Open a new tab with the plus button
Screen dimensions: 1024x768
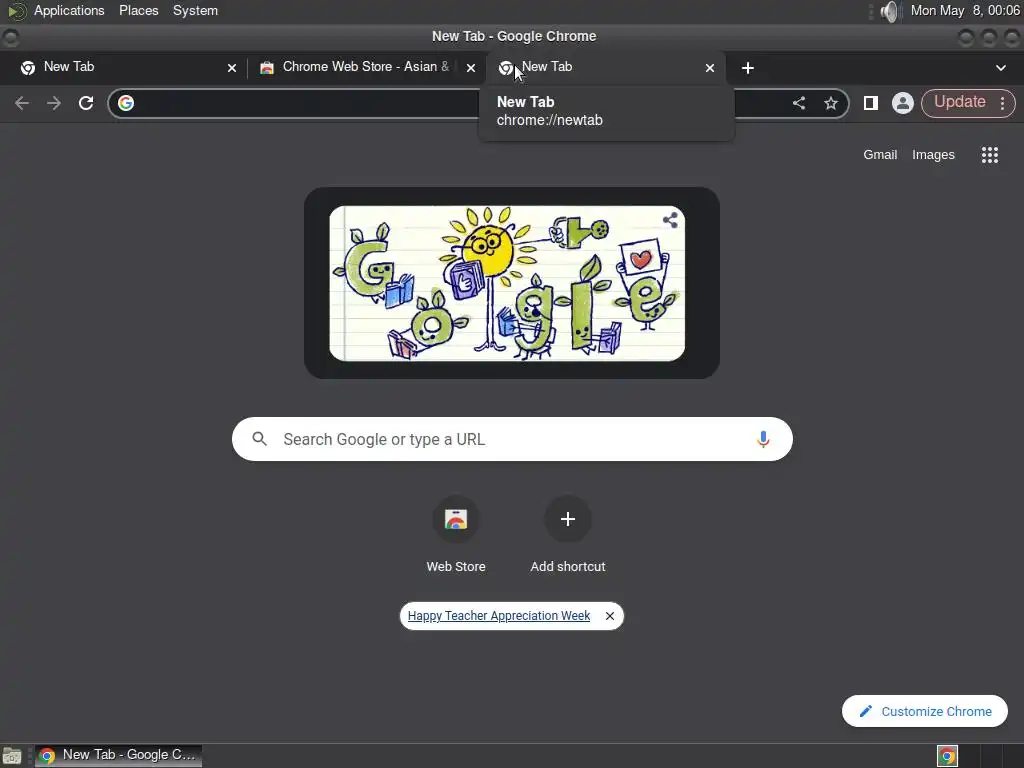(748, 68)
